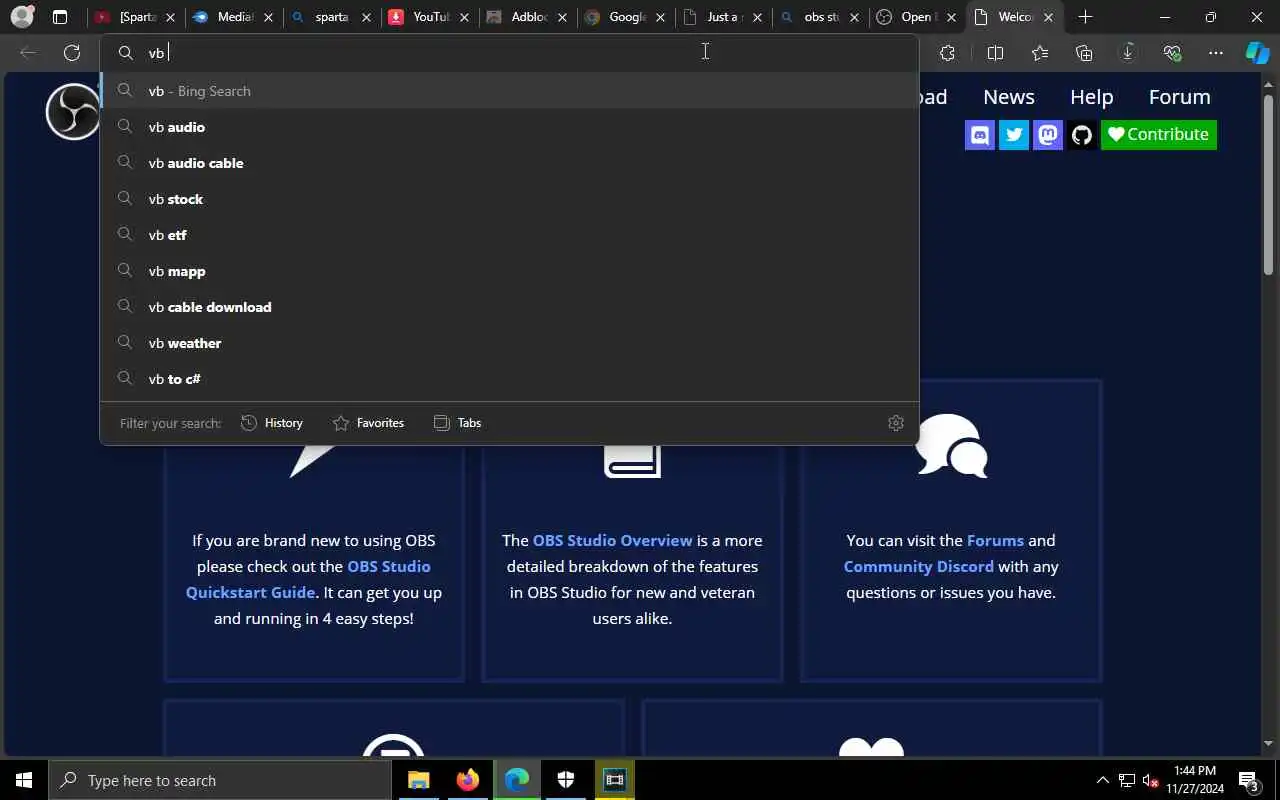
Task: Open the OBS Studio Overview link
Action: point(612,540)
